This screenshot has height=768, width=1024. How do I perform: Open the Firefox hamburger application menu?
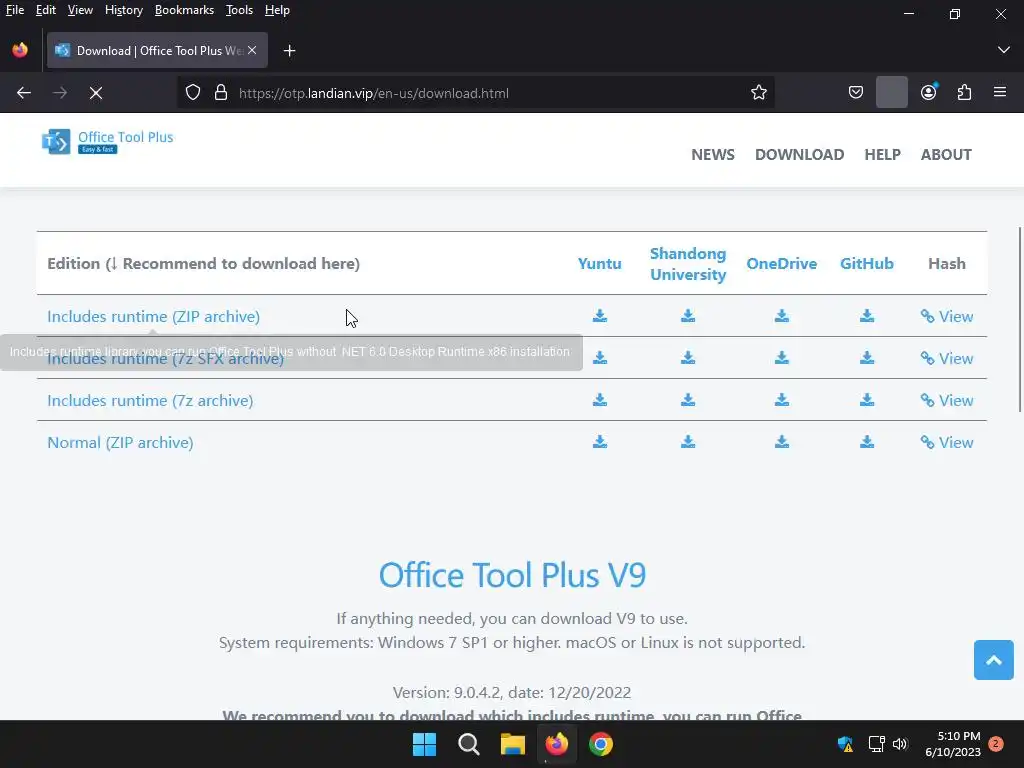coord(999,93)
